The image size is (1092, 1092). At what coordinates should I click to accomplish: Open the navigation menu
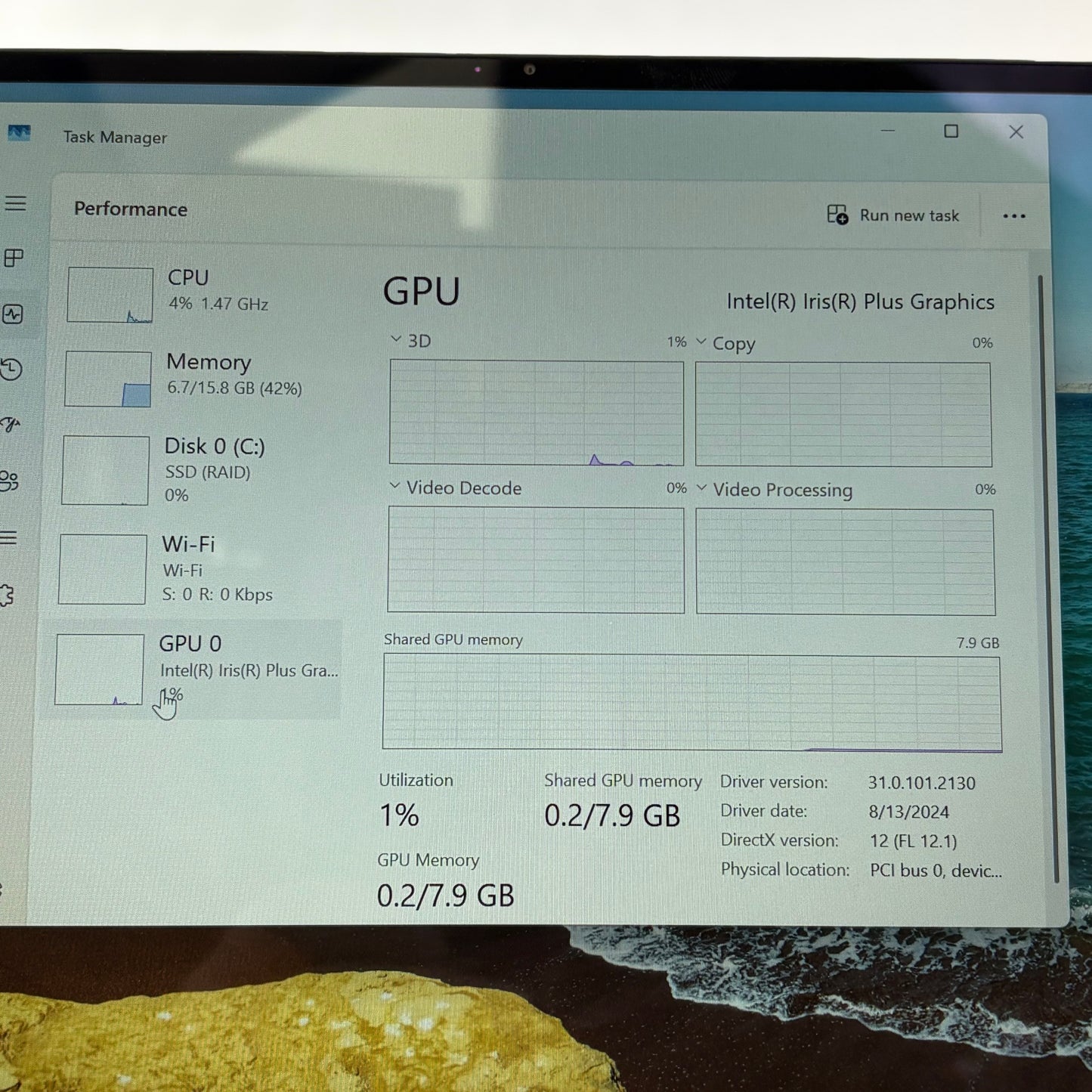(x=15, y=204)
